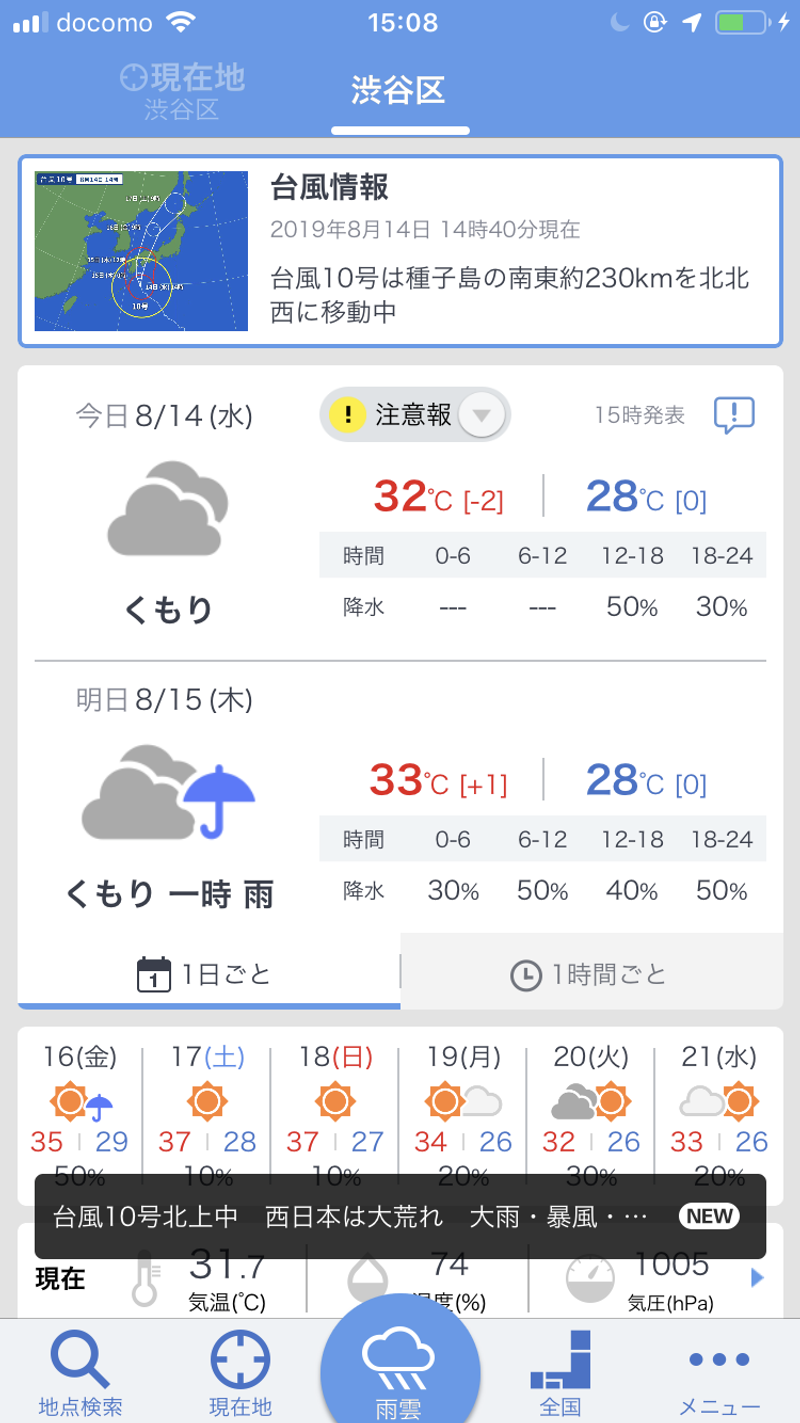Tap today's cloudy weather icon

(x=167, y=508)
